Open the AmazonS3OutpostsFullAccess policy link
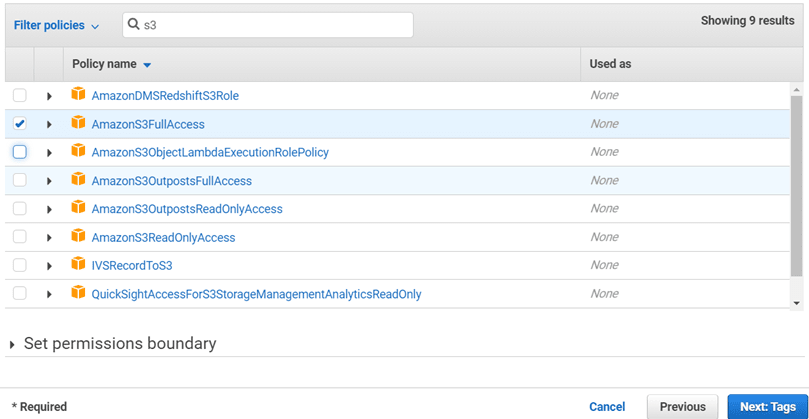This screenshot has height=419, width=809. (172, 181)
